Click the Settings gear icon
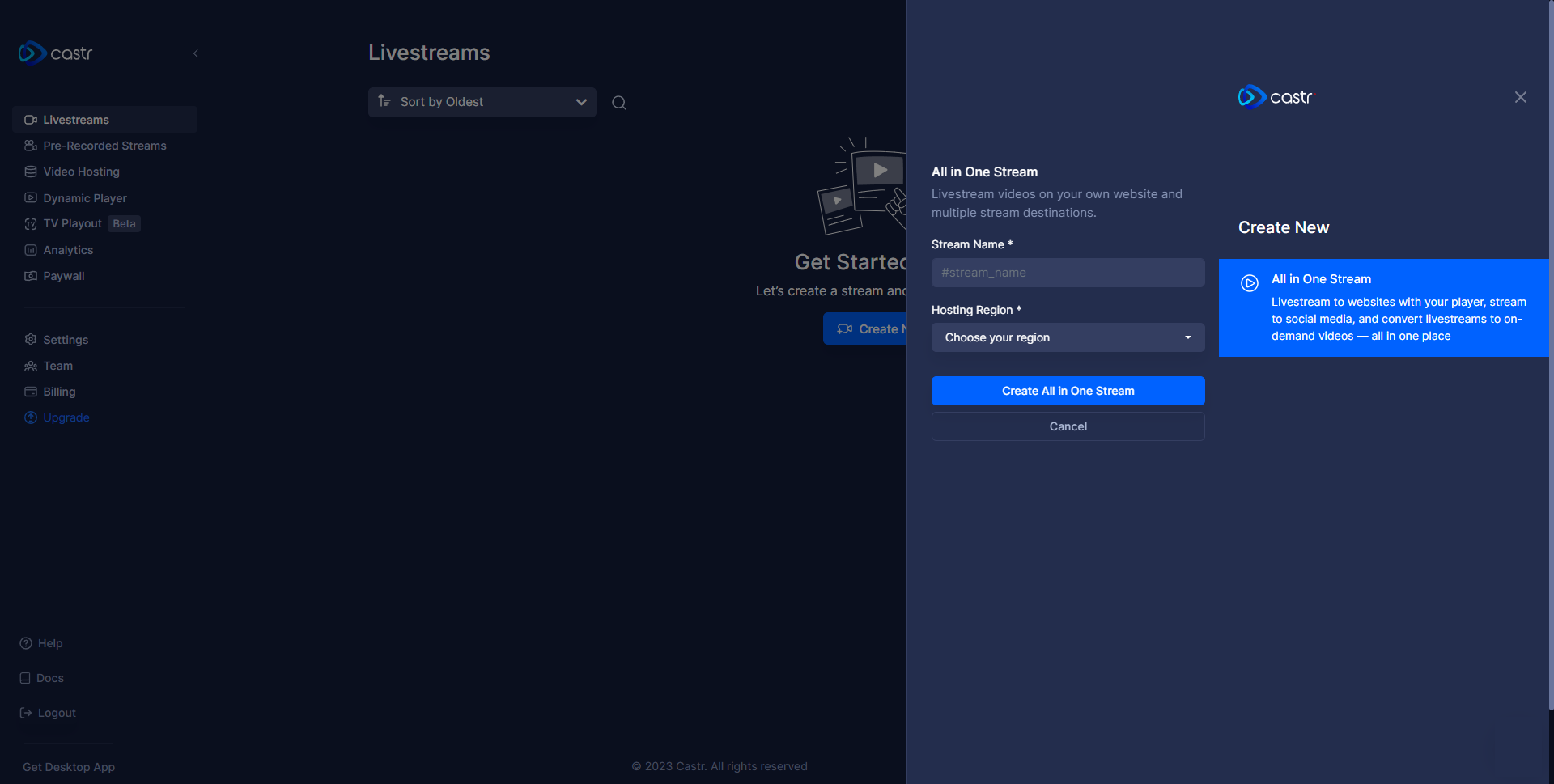The width and height of the screenshot is (1554, 784). pos(31,340)
